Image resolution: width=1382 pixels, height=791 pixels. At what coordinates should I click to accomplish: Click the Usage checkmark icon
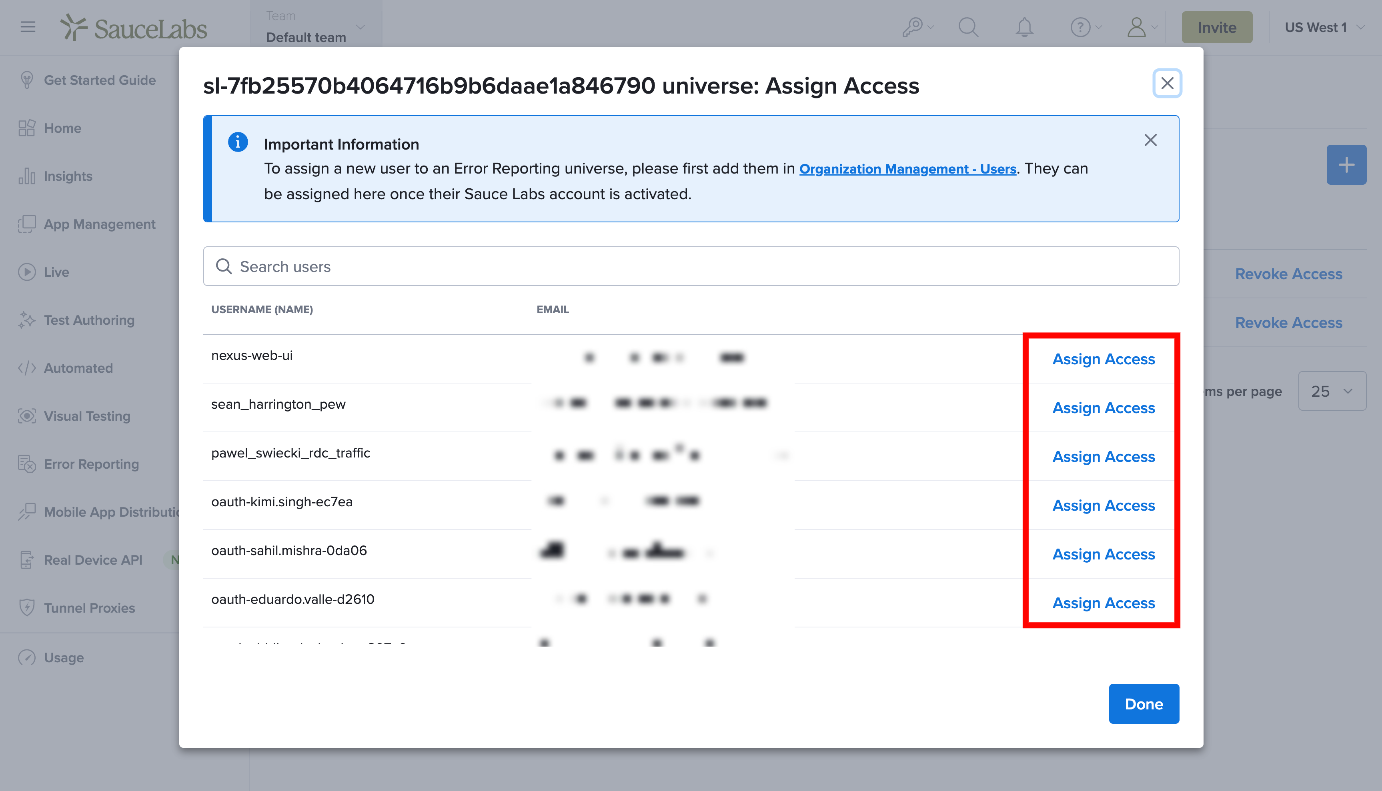[27, 658]
